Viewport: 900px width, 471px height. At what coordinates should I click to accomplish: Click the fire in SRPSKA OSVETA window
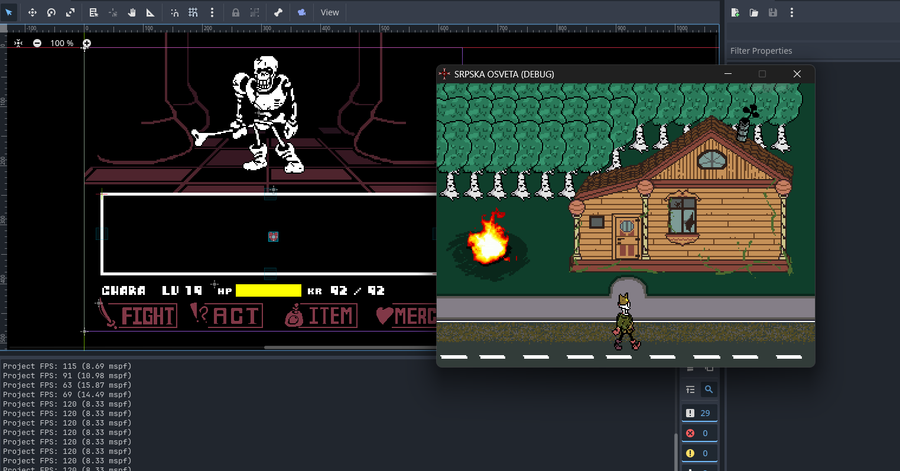[x=488, y=239]
